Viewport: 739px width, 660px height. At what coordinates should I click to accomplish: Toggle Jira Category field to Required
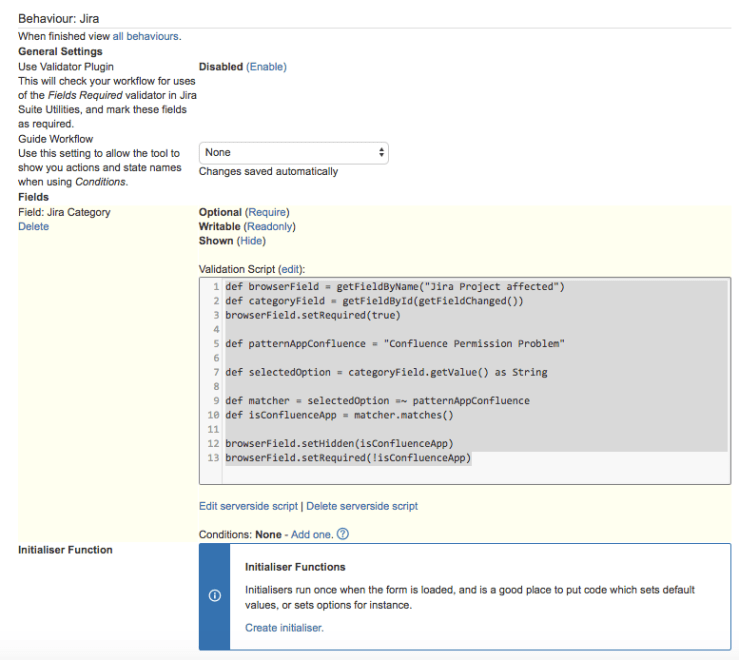267,212
